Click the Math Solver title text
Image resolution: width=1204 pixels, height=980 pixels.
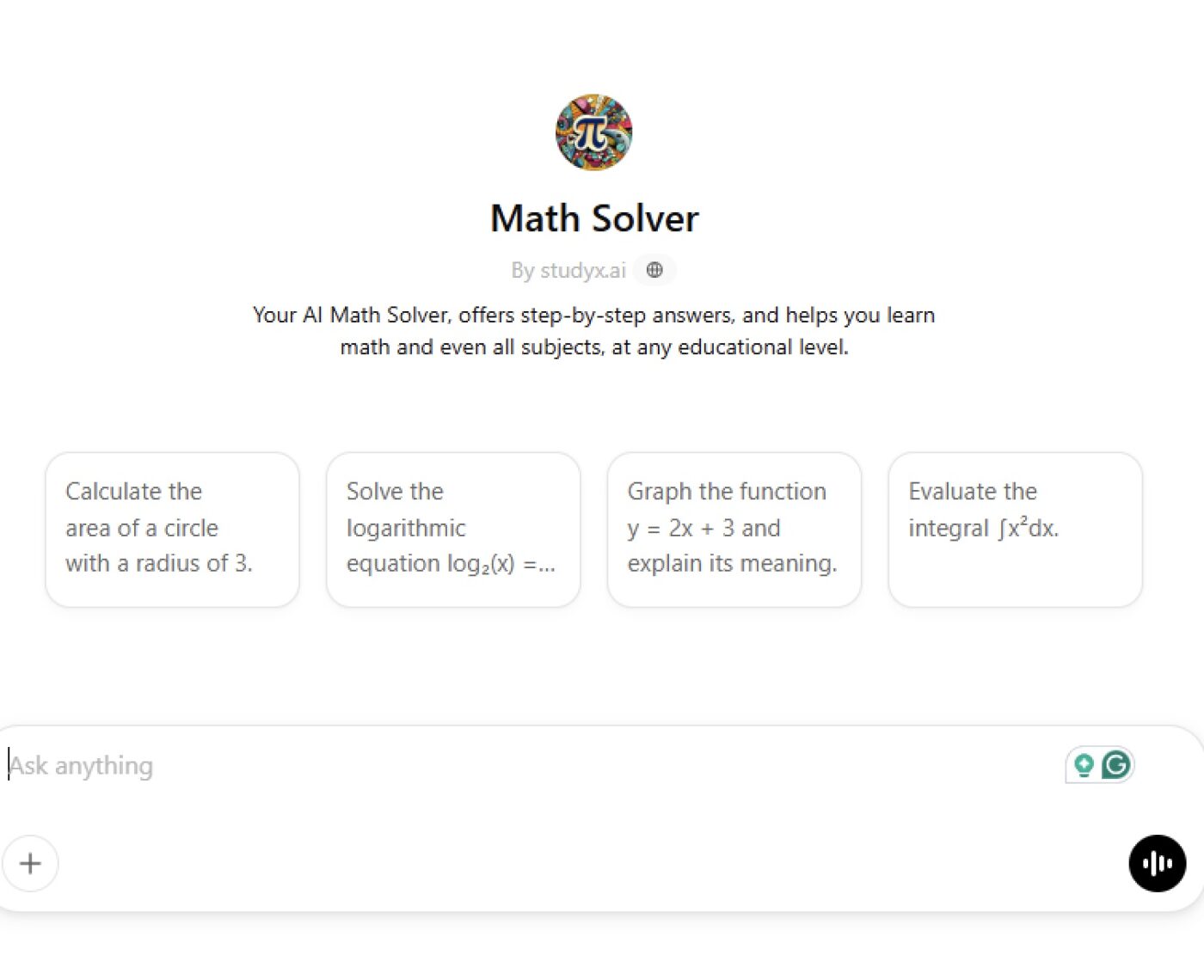point(593,217)
